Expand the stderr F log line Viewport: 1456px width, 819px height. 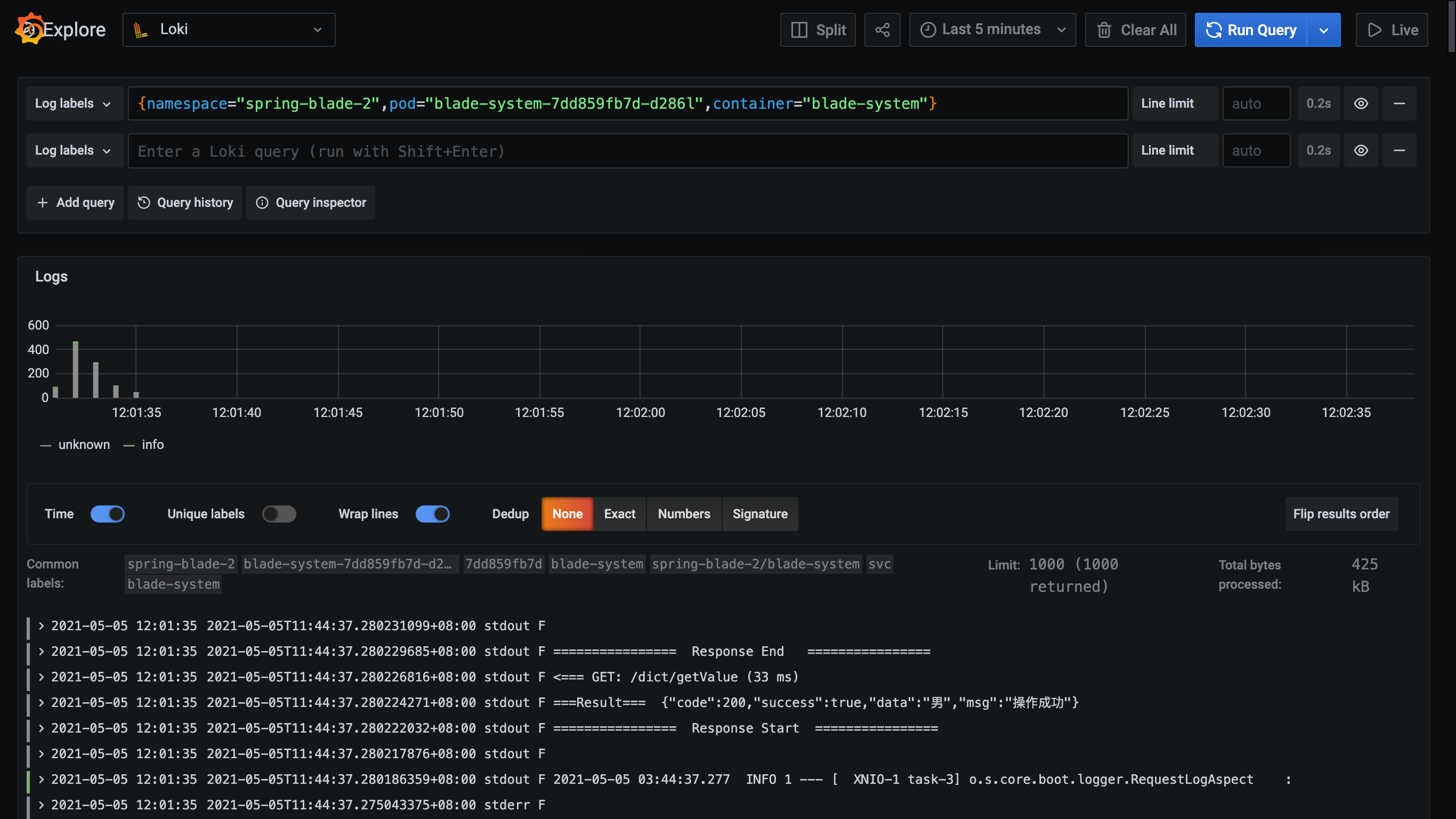41,804
